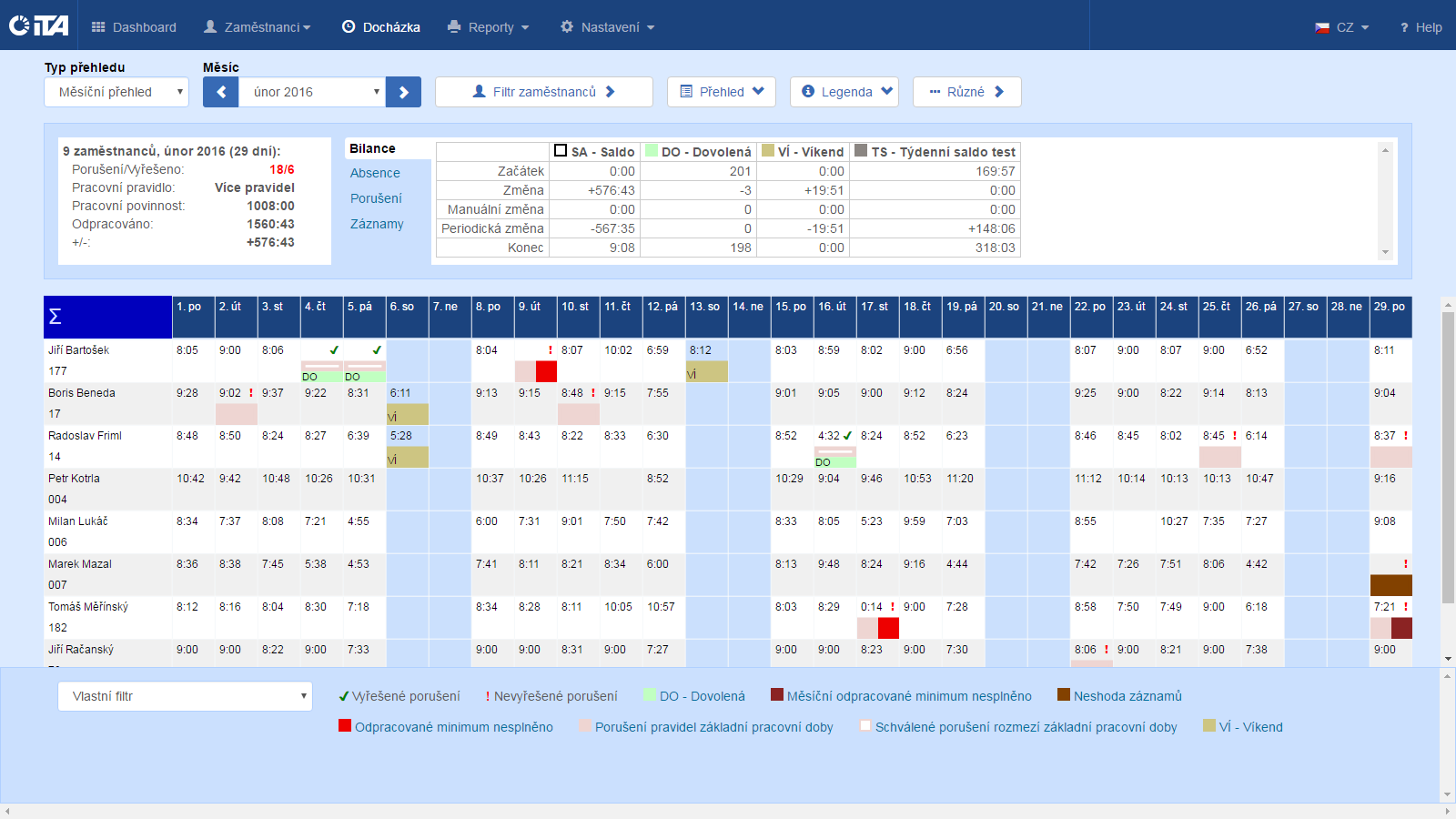Viewport: 1456px width, 819px height.
Task: Click the iTA logo in header
Action: coord(38,25)
